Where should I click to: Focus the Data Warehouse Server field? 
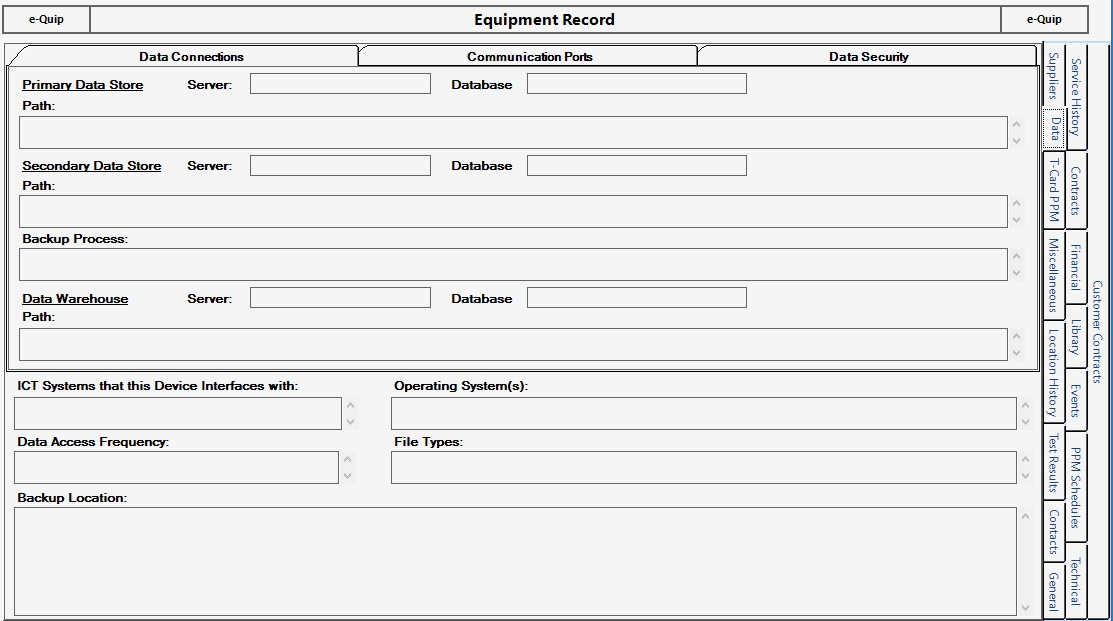340,297
